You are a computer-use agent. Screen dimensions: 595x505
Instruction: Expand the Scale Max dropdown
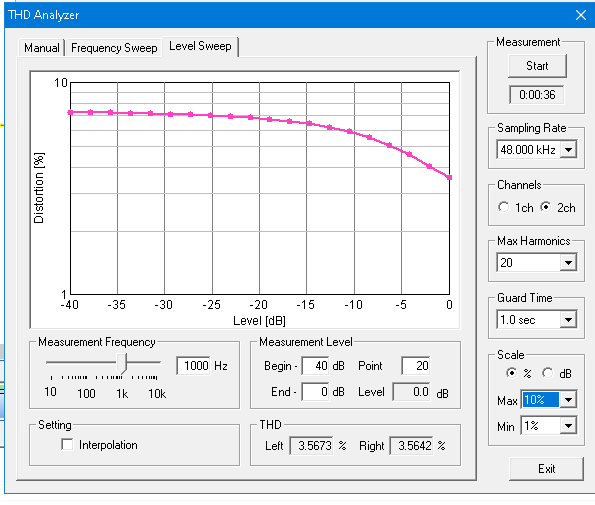tap(568, 400)
